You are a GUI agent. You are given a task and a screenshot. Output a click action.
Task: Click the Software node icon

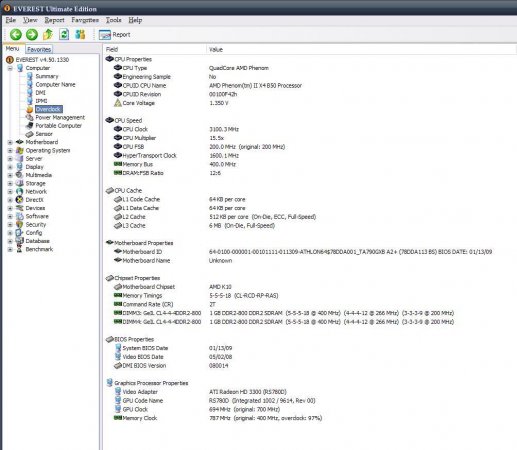[20, 216]
